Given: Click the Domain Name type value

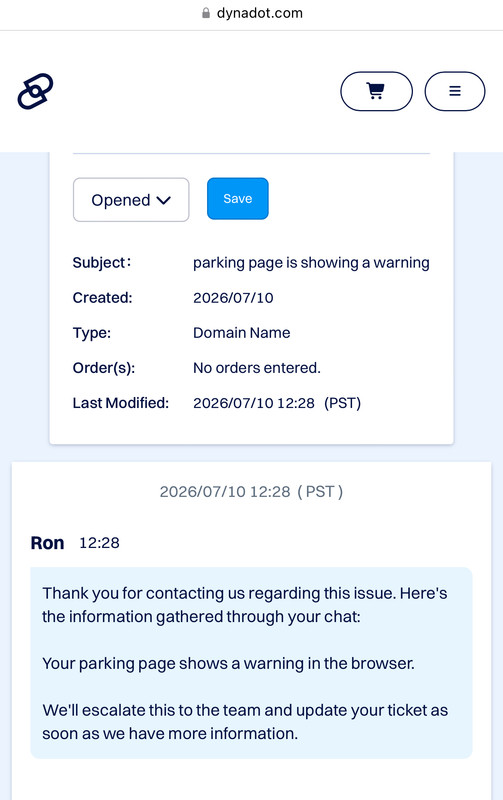Looking at the screenshot, I should pos(241,333).
